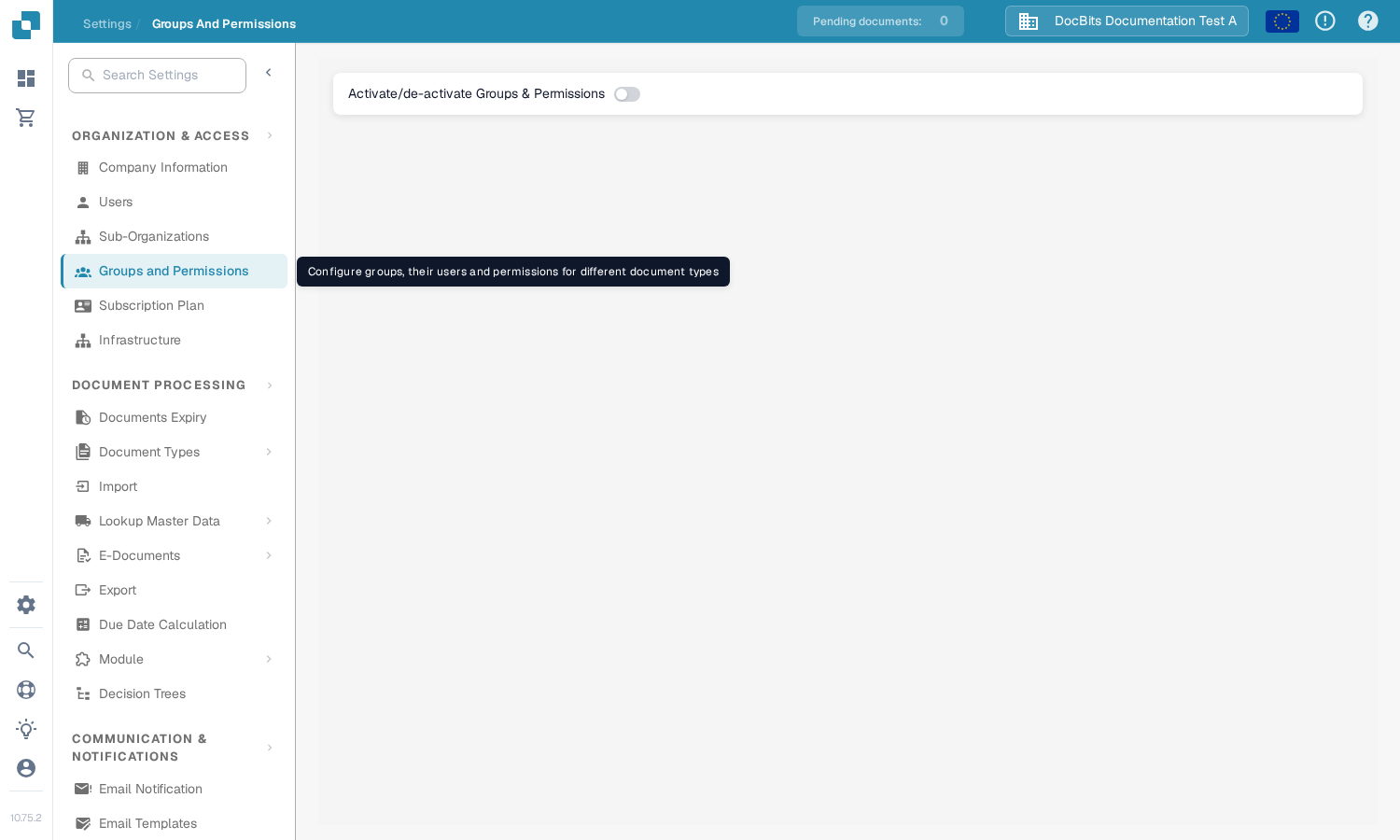Collapse the Organization & Access section

(270, 136)
